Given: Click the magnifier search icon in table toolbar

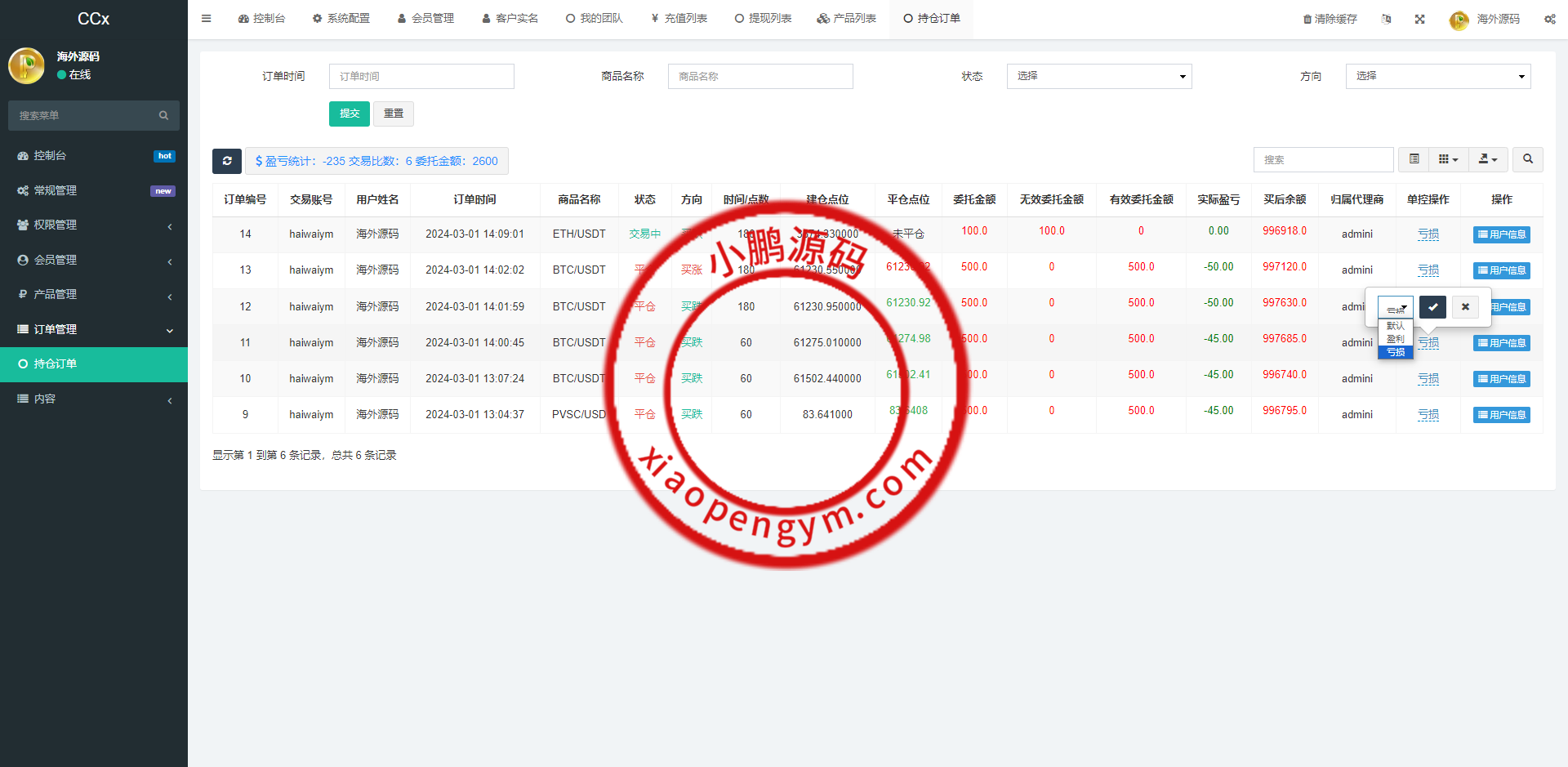Looking at the screenshot, I should (1527, 159).
